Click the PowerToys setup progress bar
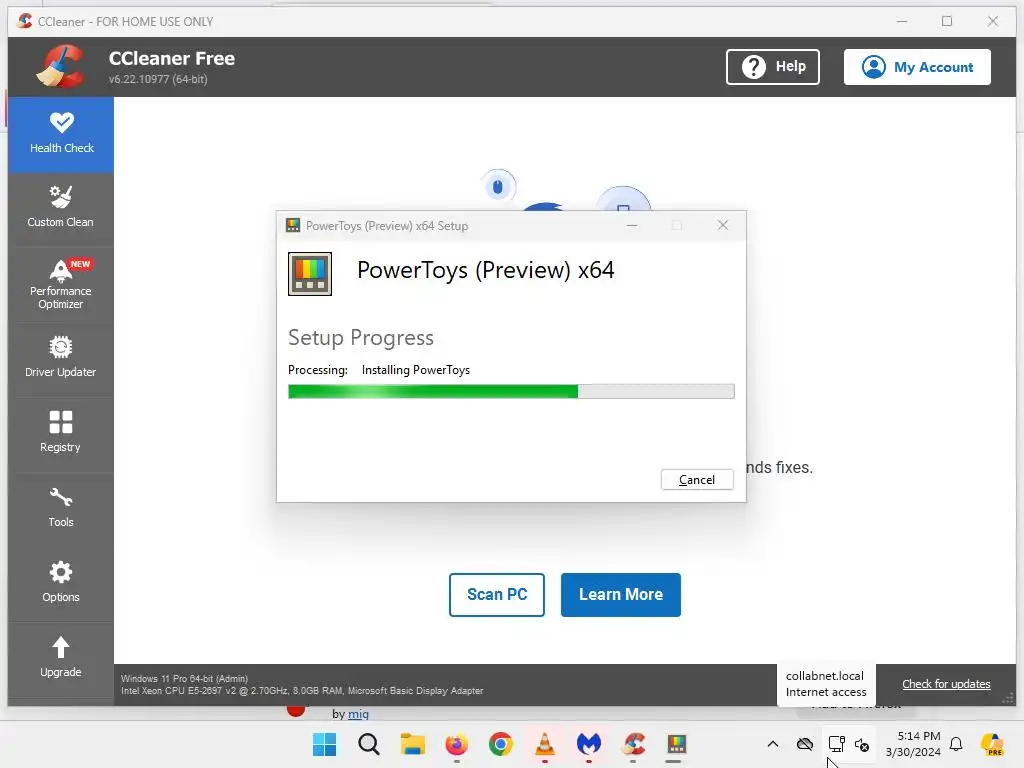This screenshot has width=1024, height=768. click(x=511, y=391)
